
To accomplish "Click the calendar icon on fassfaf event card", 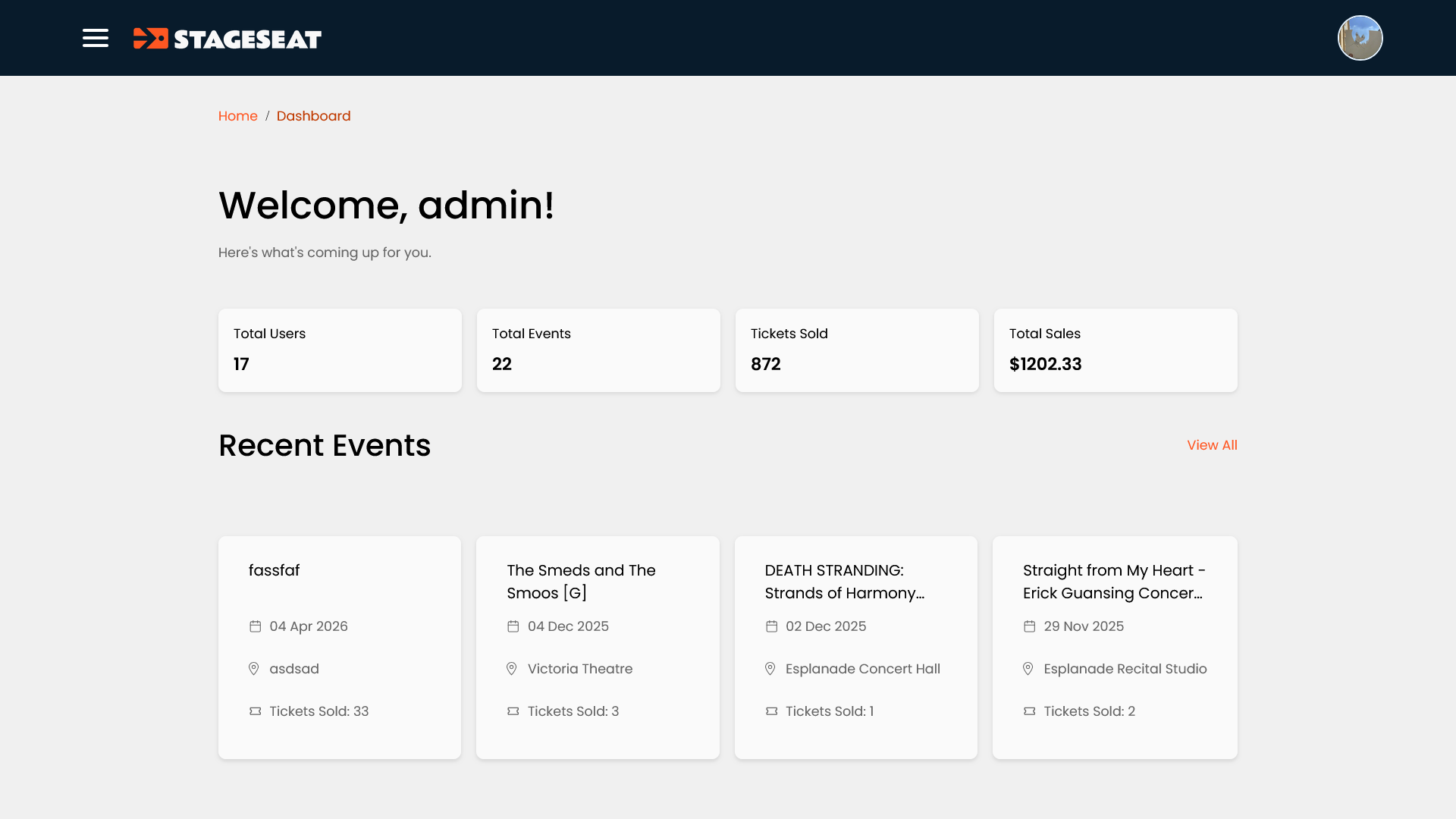I will coord(256,626).
